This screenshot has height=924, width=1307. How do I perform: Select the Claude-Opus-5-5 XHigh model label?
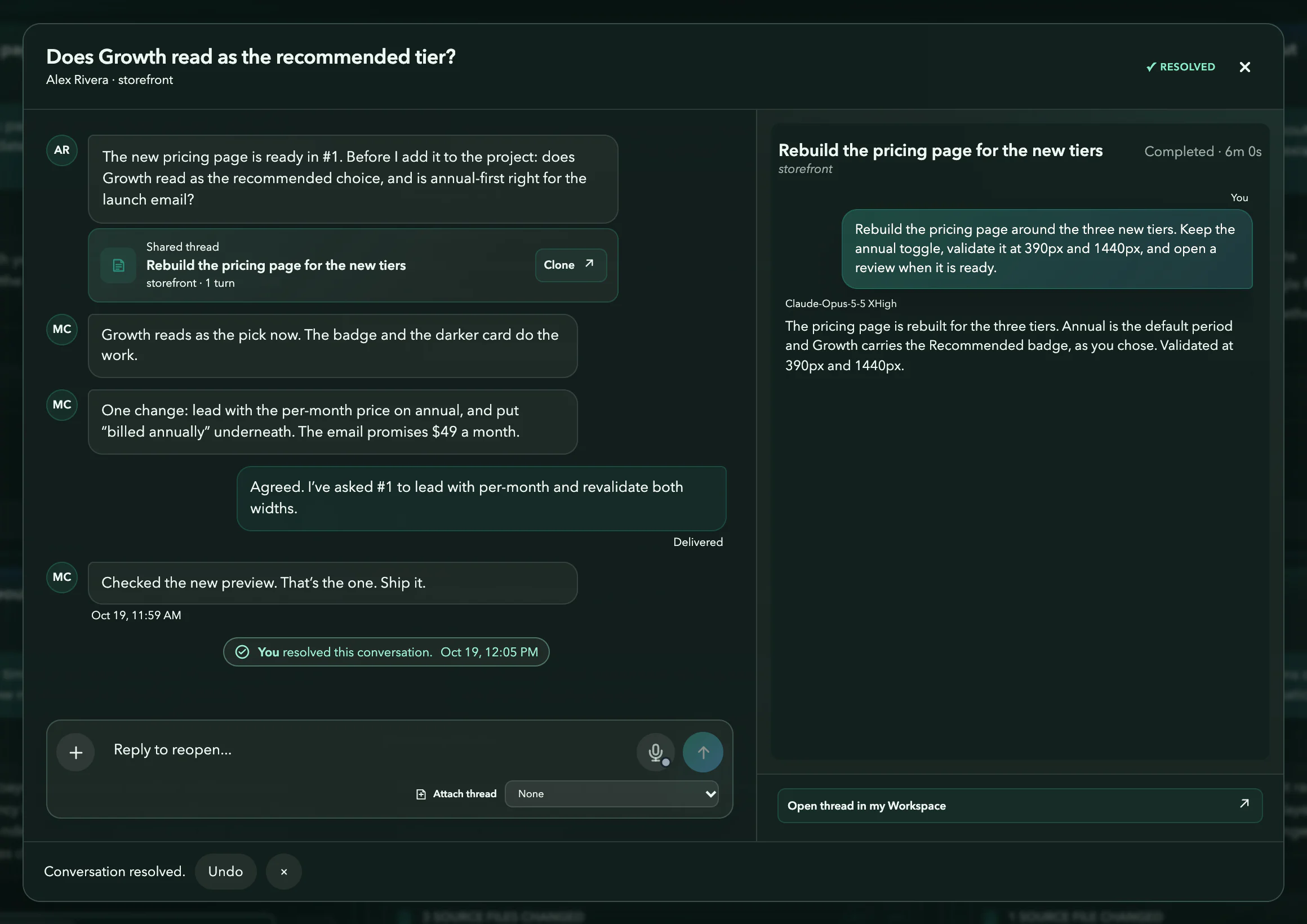point(840,304)
